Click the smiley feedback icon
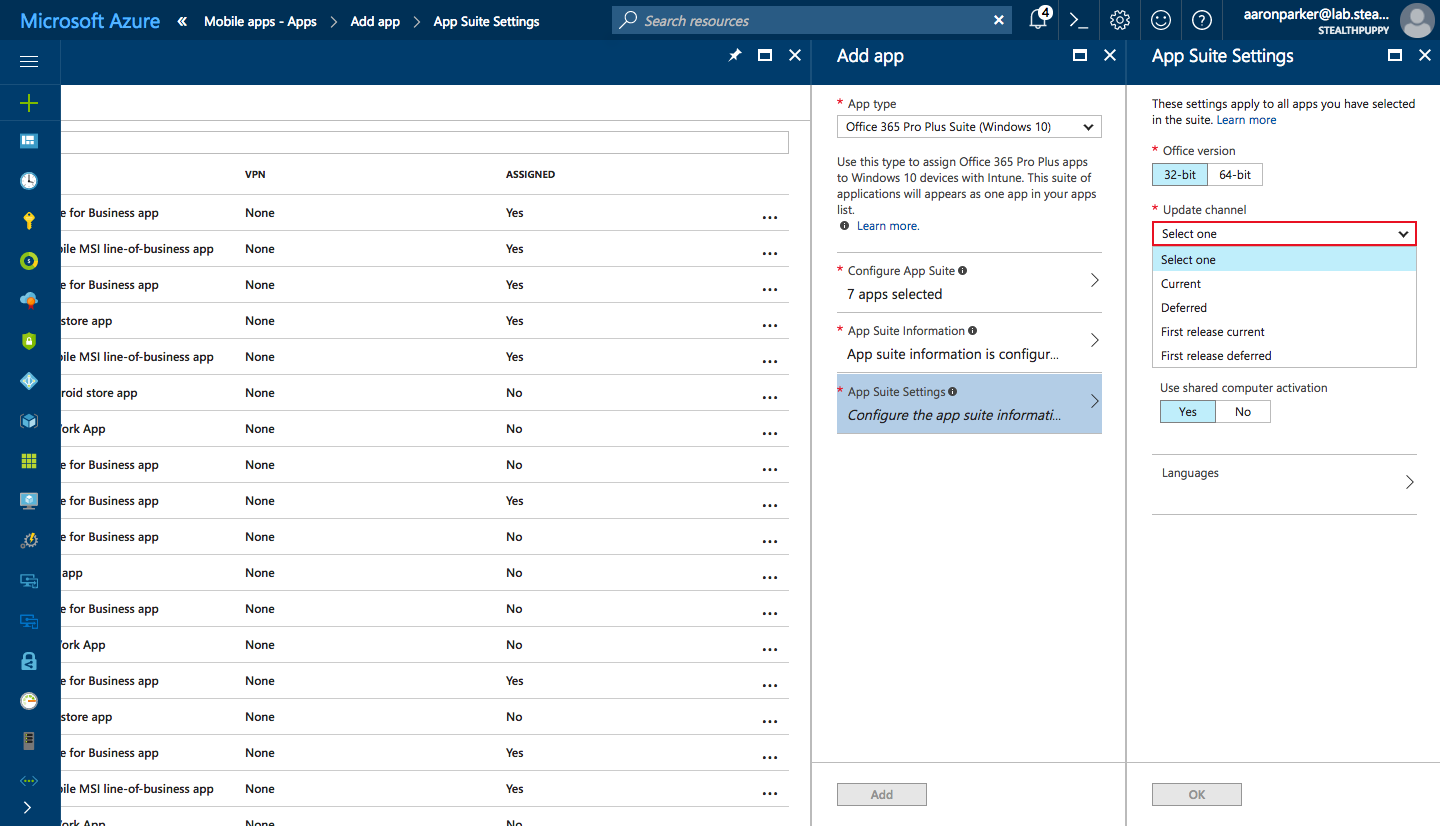This screenshot has height=826, width=1440. tap(1161, 20)
